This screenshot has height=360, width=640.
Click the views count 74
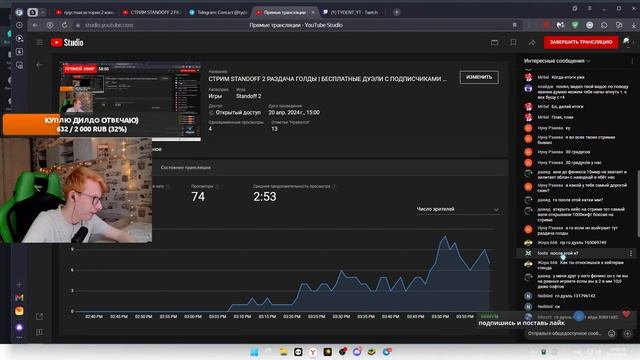(198, 197)
